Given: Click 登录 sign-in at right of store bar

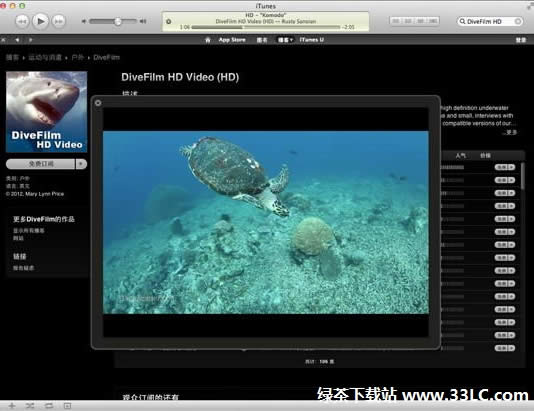Looking at the screenshot, I should click(x=521, y=40).
